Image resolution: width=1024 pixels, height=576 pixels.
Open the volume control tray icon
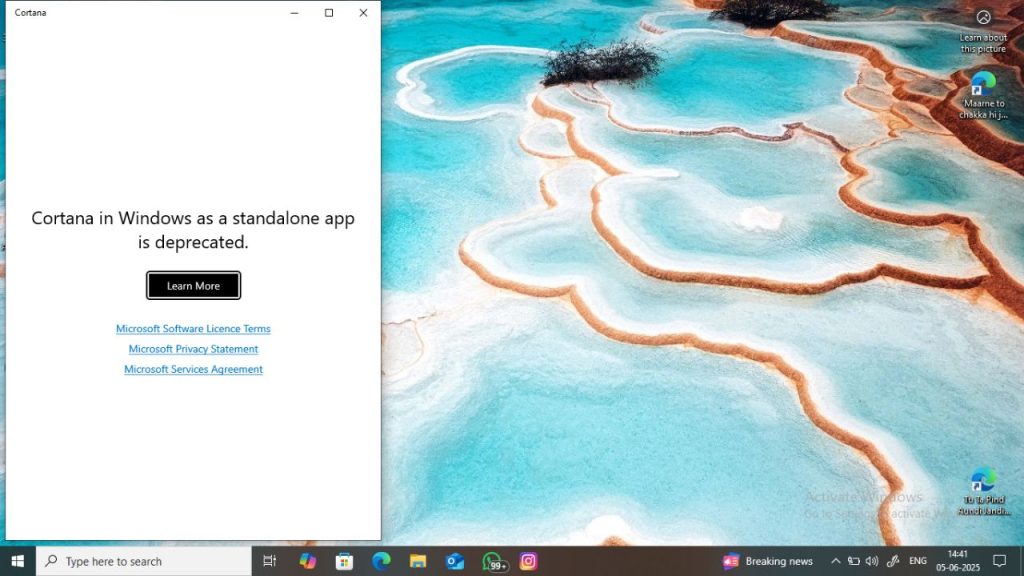(x=872, y=561)
